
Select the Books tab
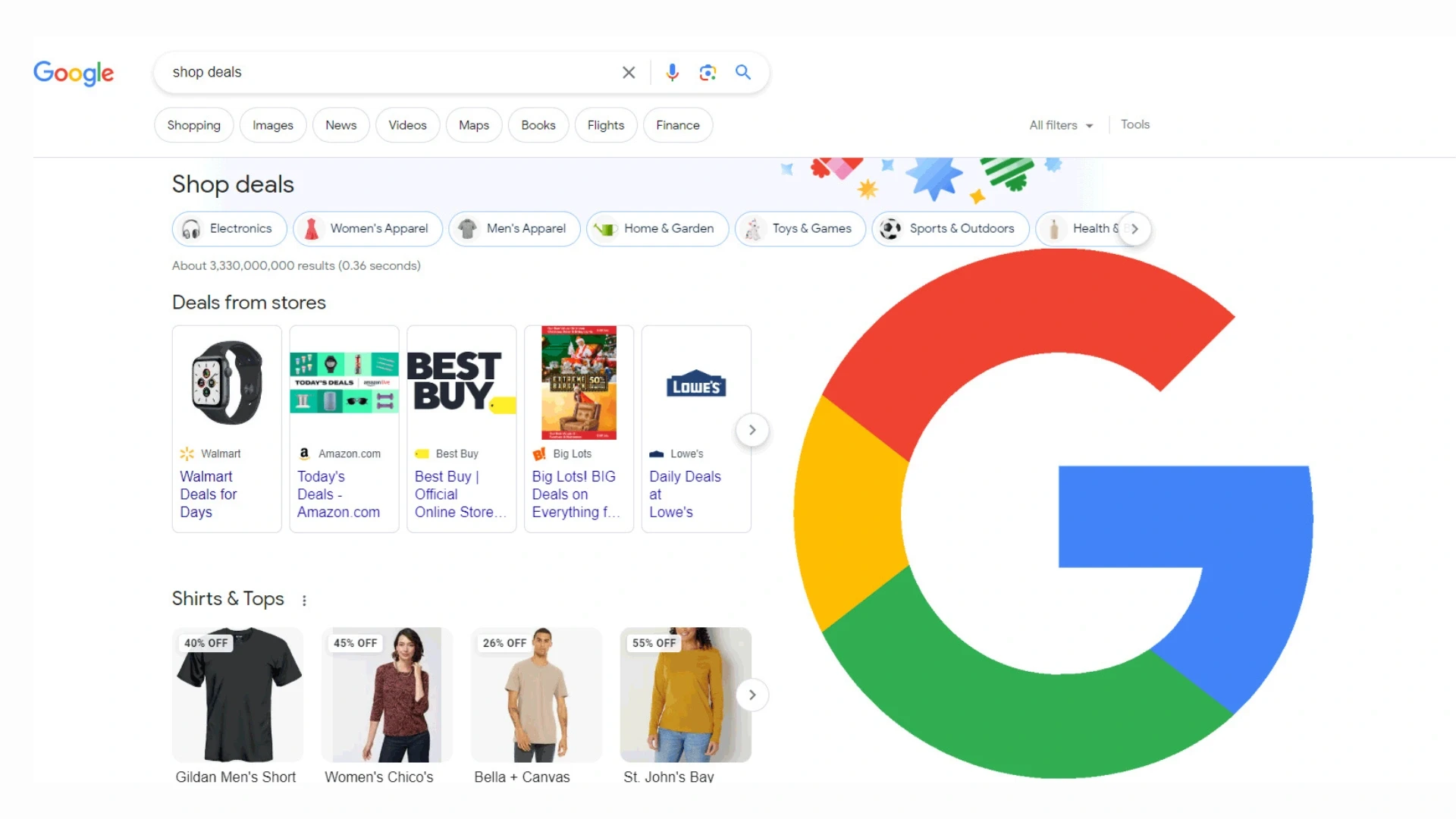click(538, 125)
